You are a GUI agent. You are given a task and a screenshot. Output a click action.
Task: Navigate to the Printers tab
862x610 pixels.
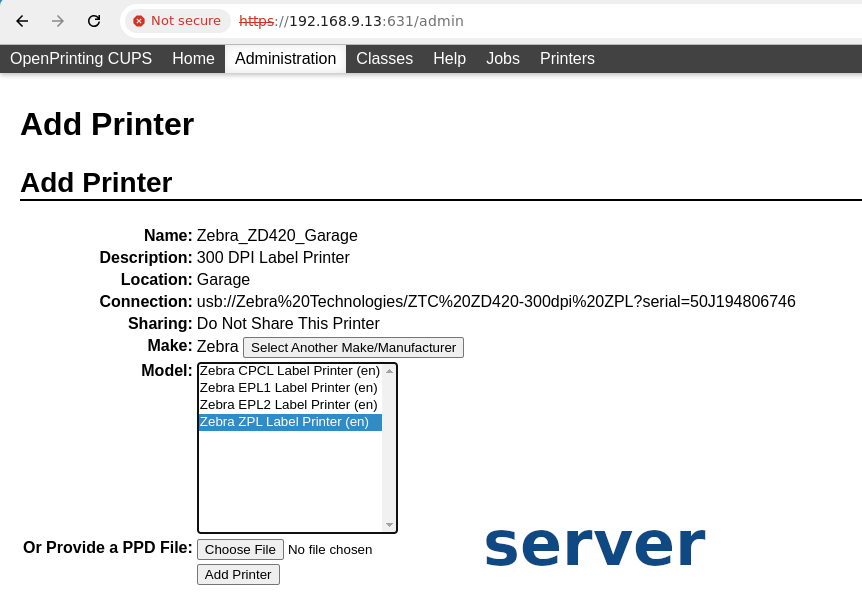click(567, 59)
